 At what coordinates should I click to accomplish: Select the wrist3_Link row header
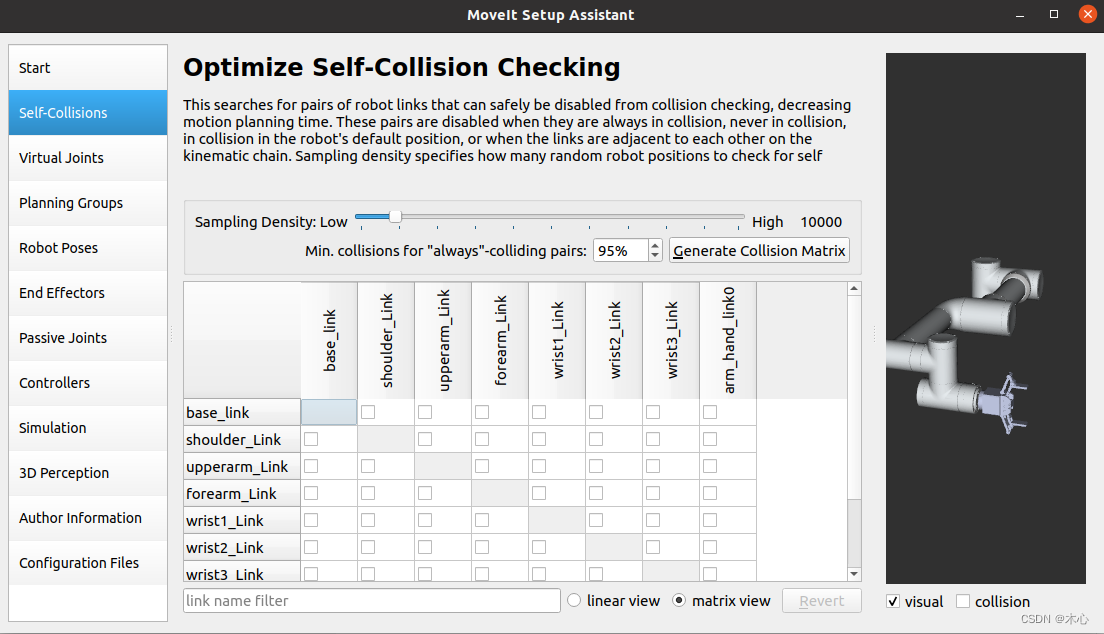point(242,571)
